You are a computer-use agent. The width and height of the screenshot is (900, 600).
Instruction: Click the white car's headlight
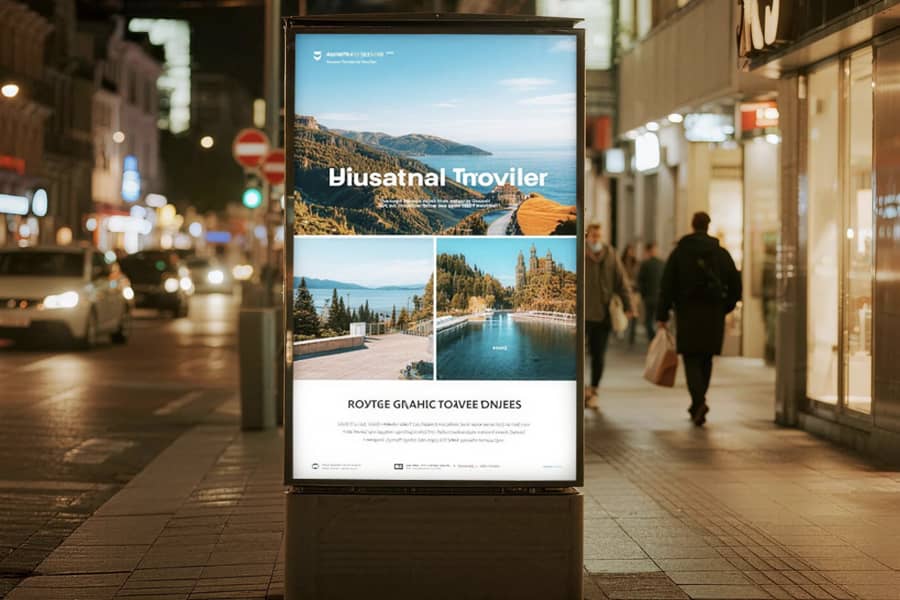pos(61,300)
